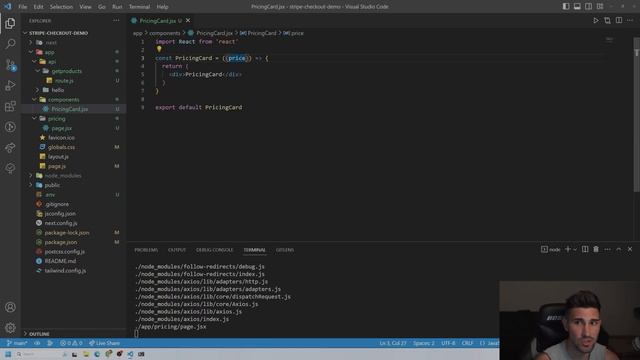
Task: Open the Accounts menu icon
Action: (x=10, y=307)
